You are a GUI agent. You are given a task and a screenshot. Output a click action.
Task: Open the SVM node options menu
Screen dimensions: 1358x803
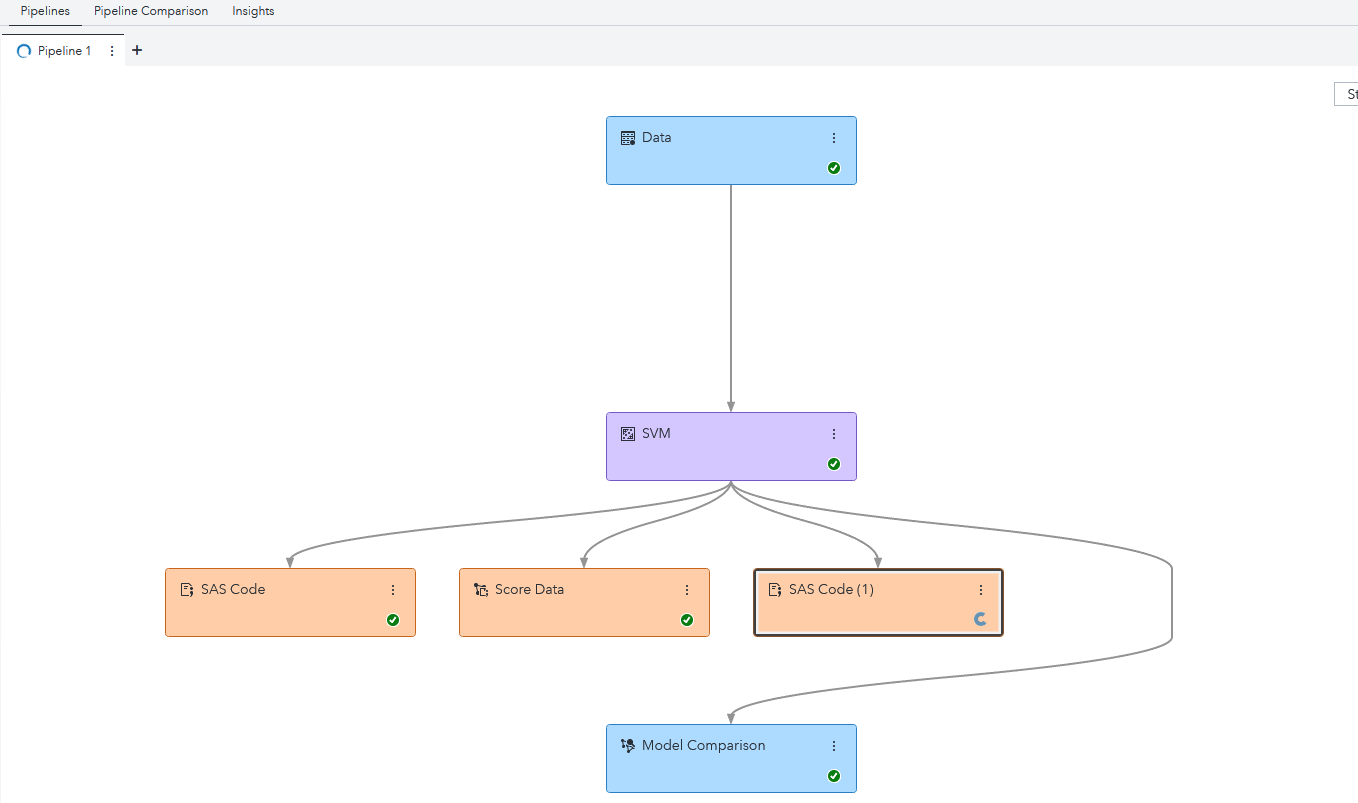click(834, 433)
